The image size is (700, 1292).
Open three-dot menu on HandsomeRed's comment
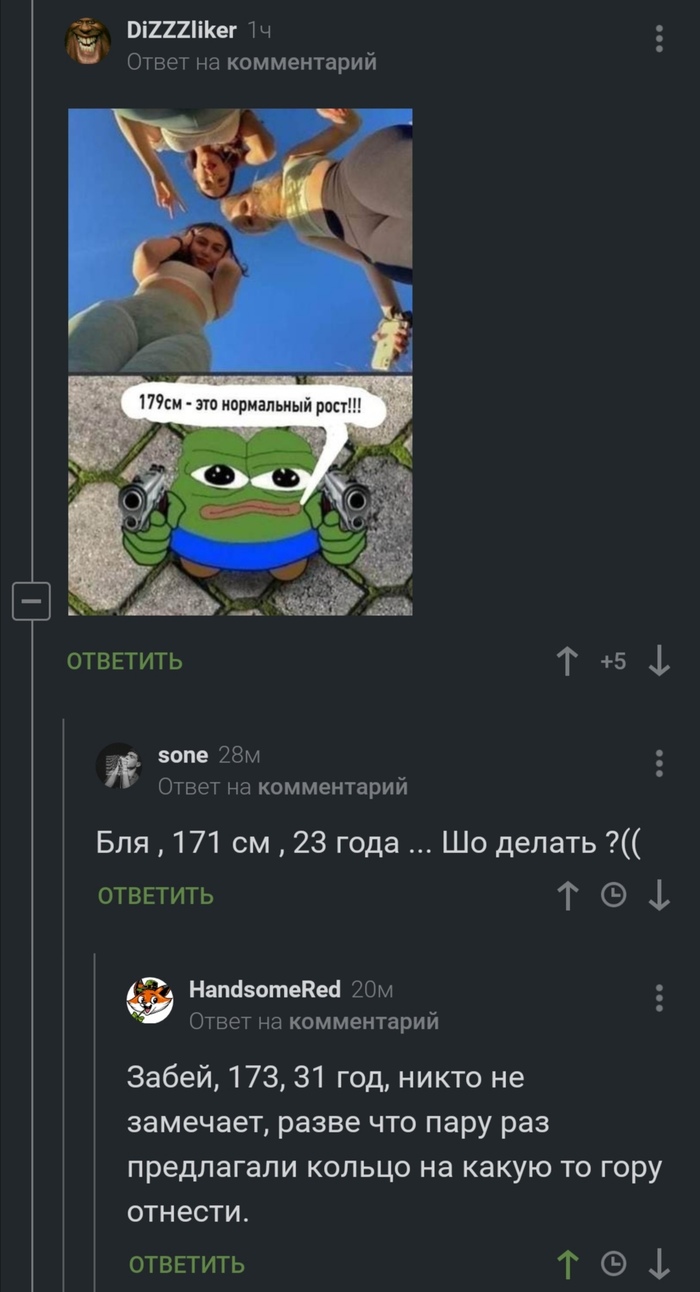(x=659, y=998)
